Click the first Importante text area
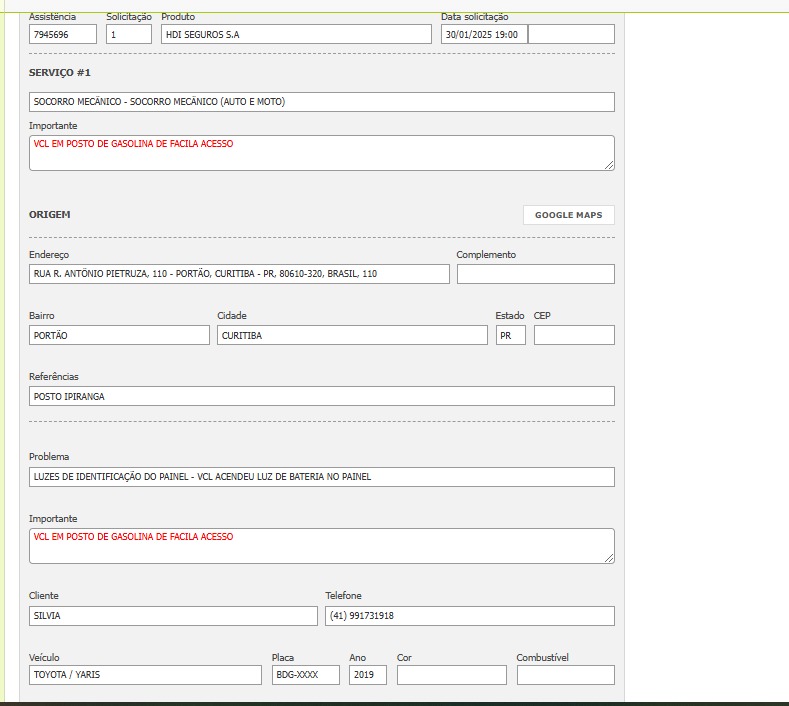Viewport: 789px width, 706px height. pyautogui.click(x=321, y=153)
